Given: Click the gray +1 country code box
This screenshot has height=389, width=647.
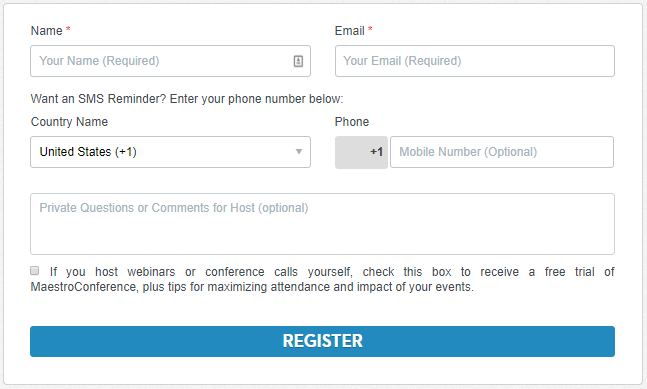Looking at the screenshot, I should pos(361,152).
